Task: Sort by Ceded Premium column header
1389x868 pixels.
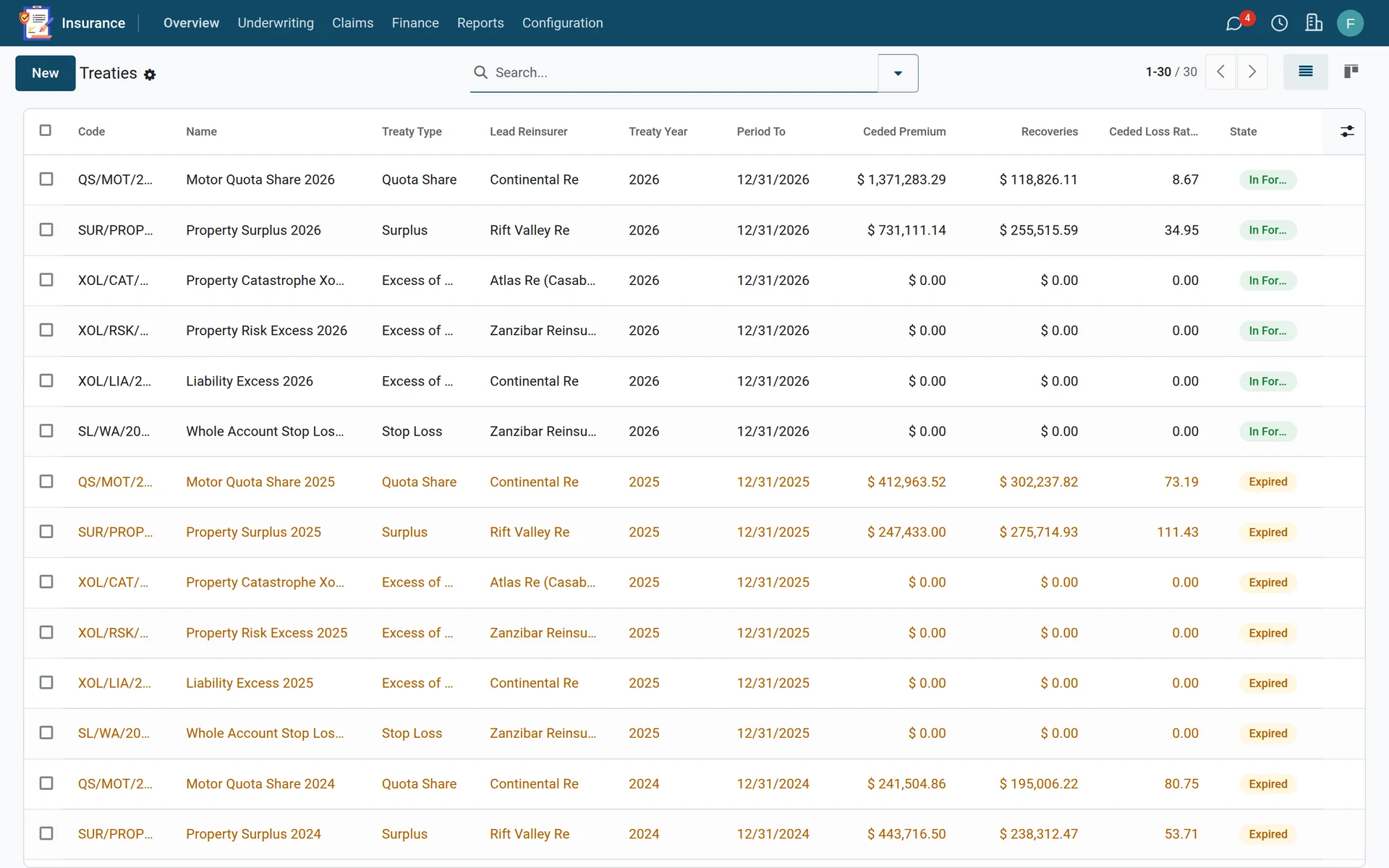Action: [x=904, y=132]
